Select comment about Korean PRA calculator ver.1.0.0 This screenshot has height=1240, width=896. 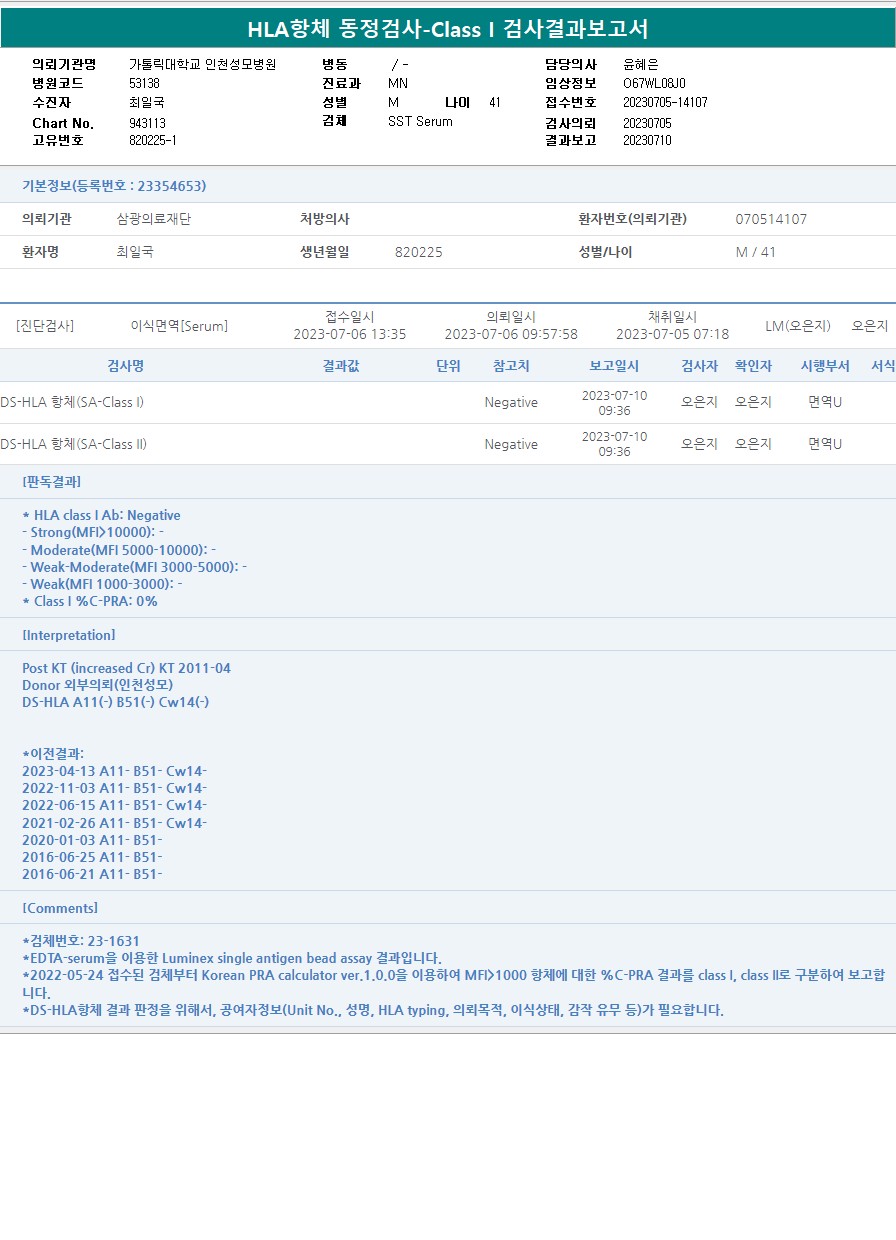pyautogui.click(x=453, y=983)
